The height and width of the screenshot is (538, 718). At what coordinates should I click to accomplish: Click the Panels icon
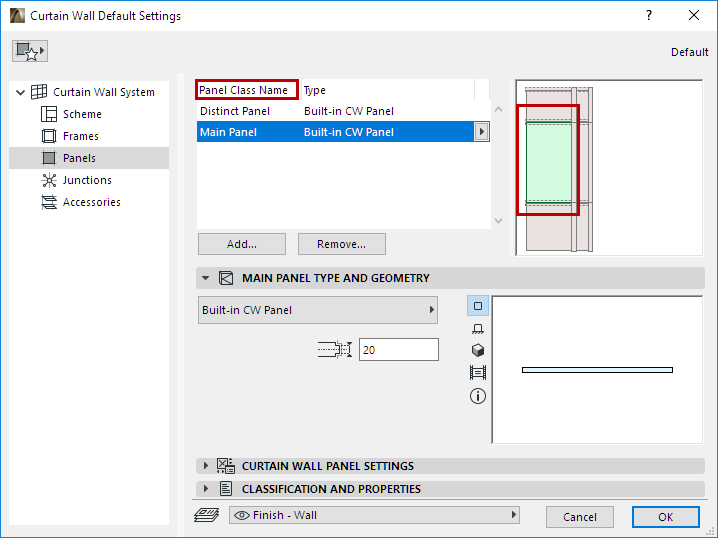[x=49, y=158]
